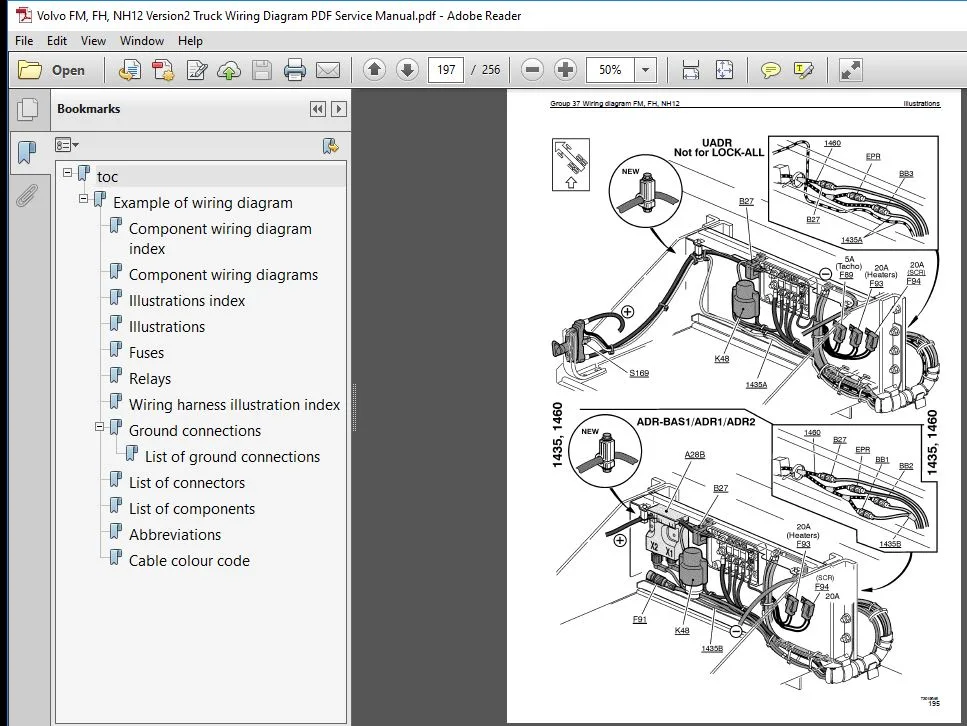
Task: Open the attachments paperclip panel icon
Action: click(27, 196)
